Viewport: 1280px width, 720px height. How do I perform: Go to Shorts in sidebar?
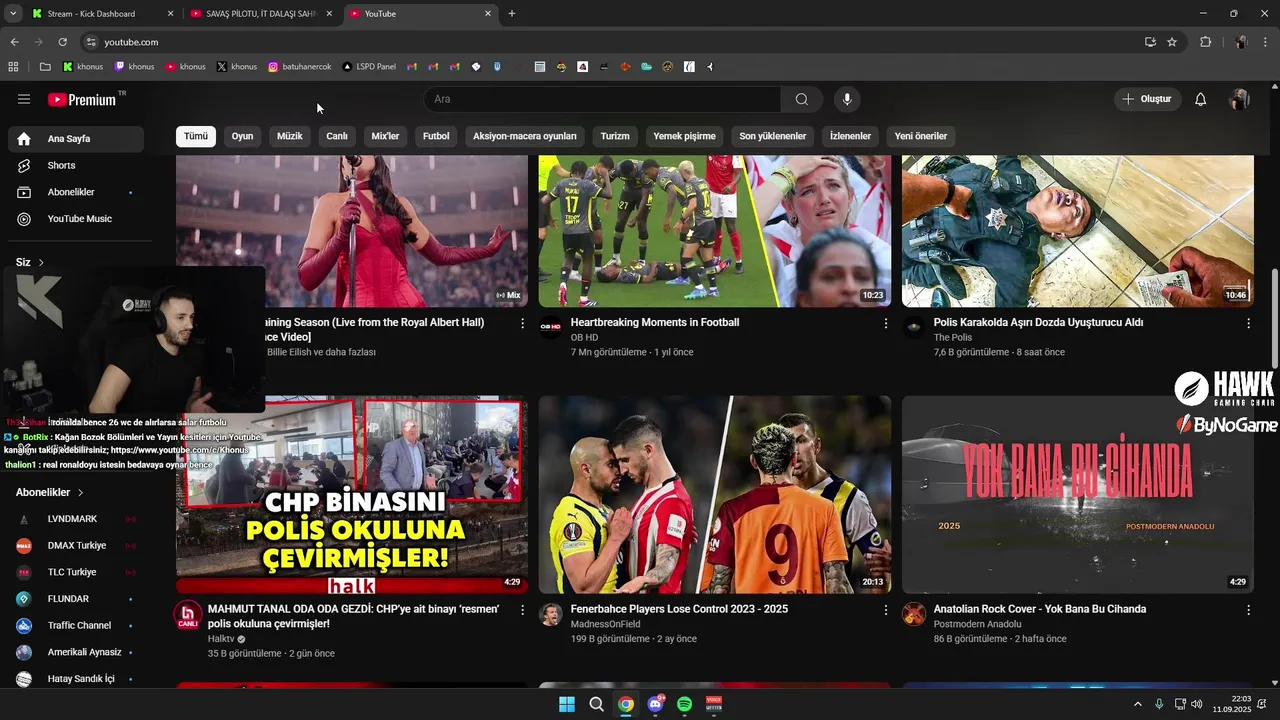click(75, 165)
